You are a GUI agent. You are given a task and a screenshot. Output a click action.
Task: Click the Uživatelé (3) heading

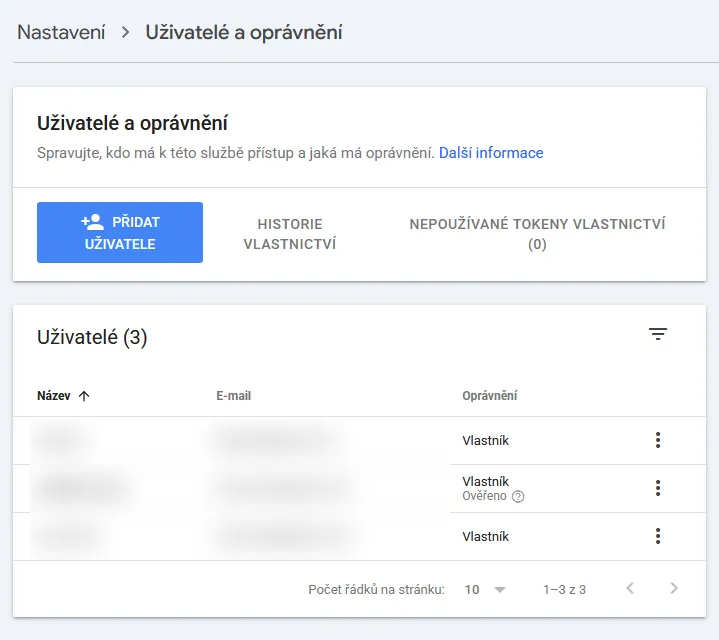point(92,337)
